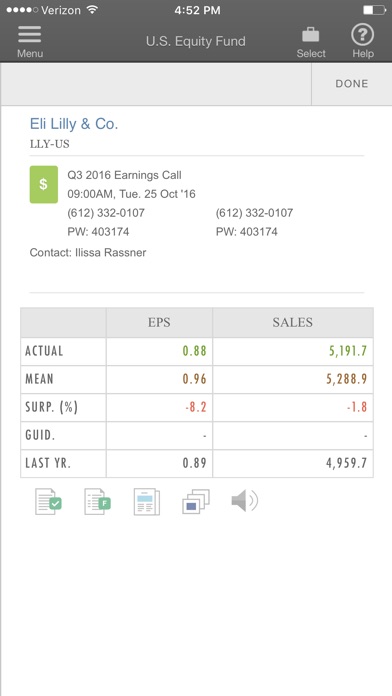
Task: Tap the DONE button
Action: pos(352,84)
